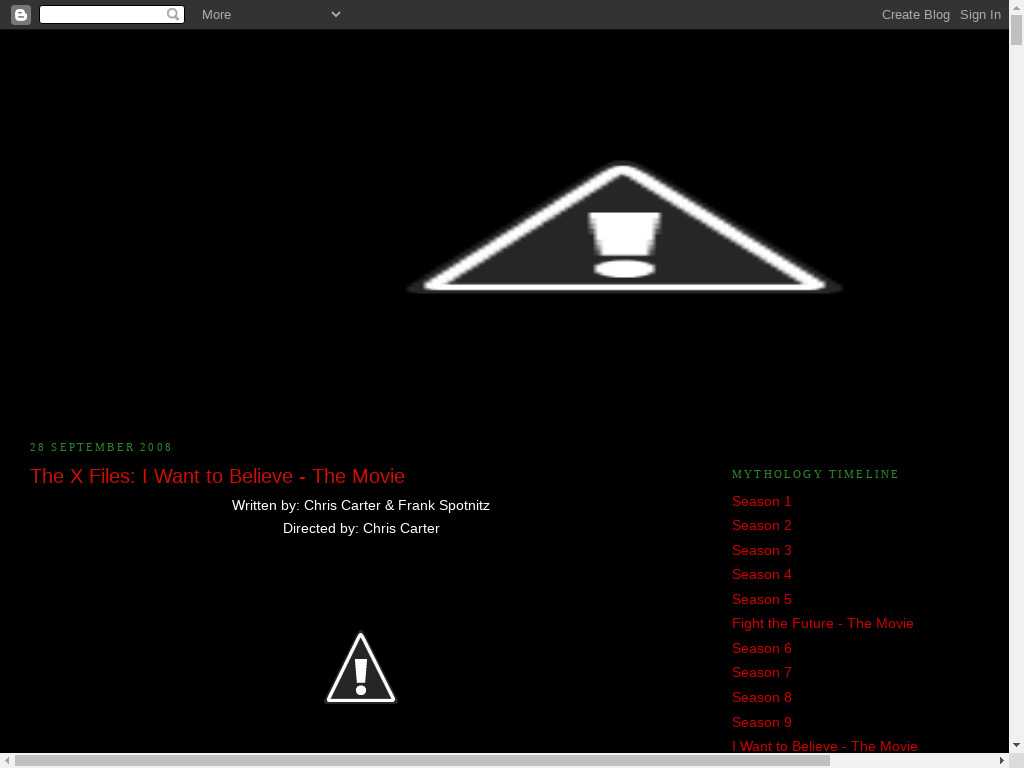Screen dimensions: 1024x768
Task: Click the vertical scrollbar down arrow
Action: [x=1016, y=746]
